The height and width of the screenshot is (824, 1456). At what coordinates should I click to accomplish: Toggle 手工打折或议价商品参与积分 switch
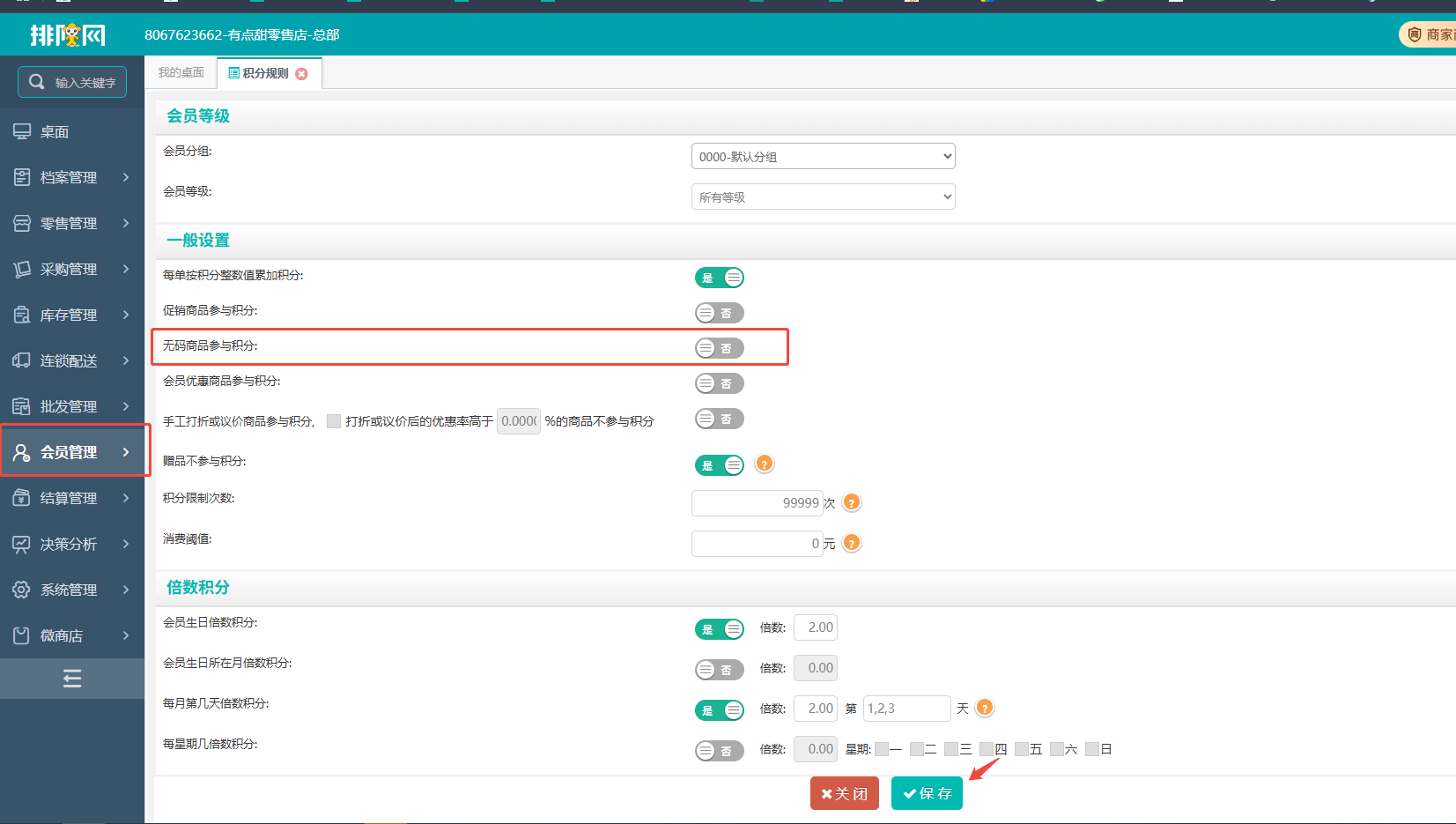[720, 419]
